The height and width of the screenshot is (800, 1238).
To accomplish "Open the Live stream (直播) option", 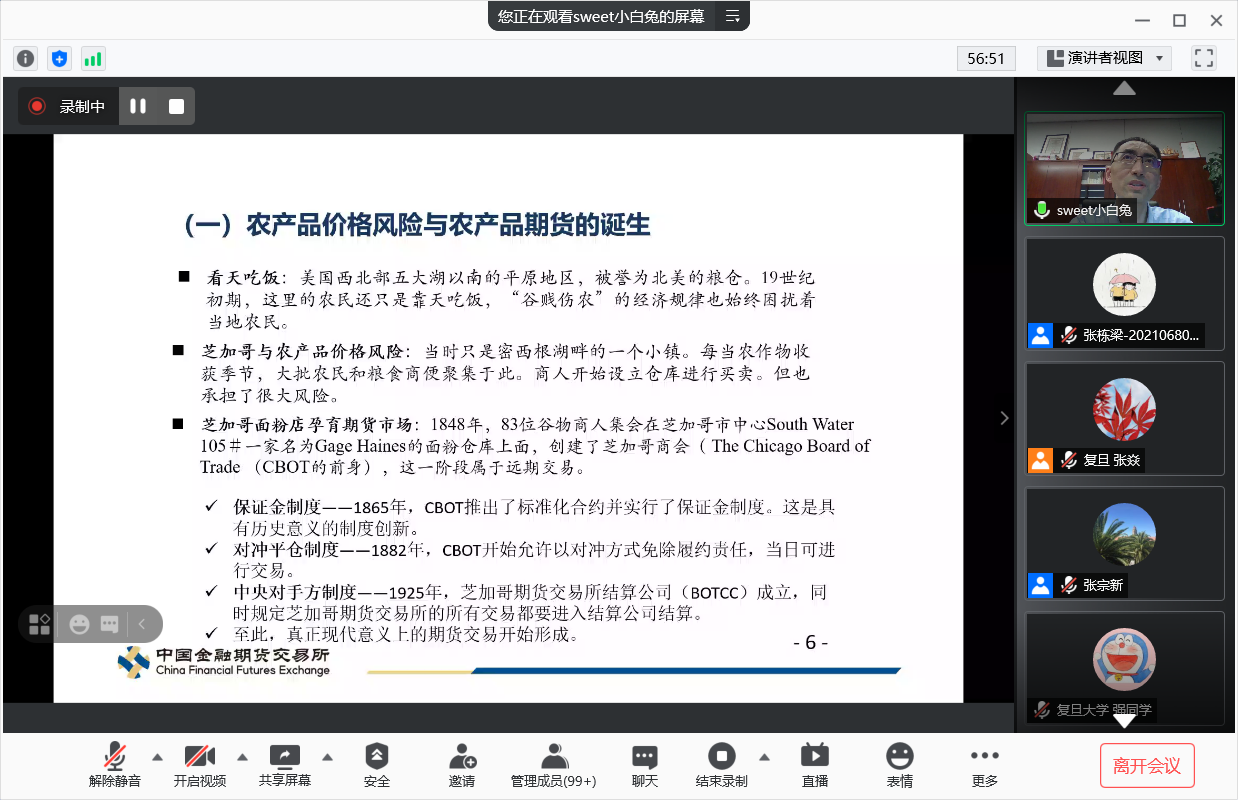I will (x=815, y=765).
